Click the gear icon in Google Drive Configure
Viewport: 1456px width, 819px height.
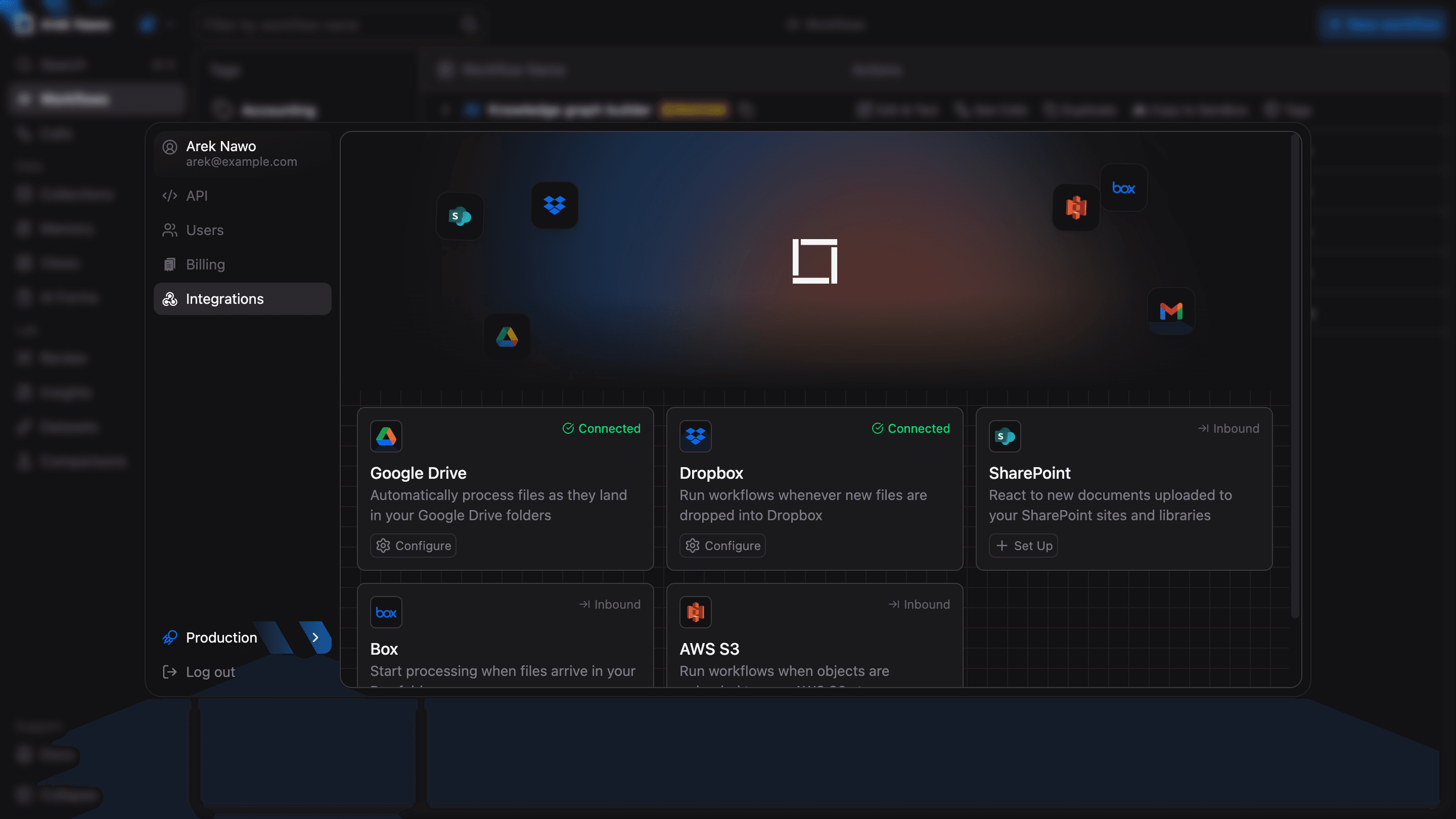tap(383, 545)
